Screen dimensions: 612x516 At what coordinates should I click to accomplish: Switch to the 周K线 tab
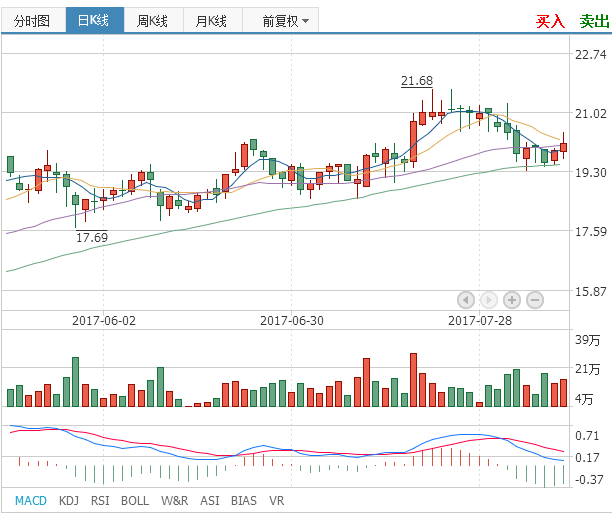point(153,20)
